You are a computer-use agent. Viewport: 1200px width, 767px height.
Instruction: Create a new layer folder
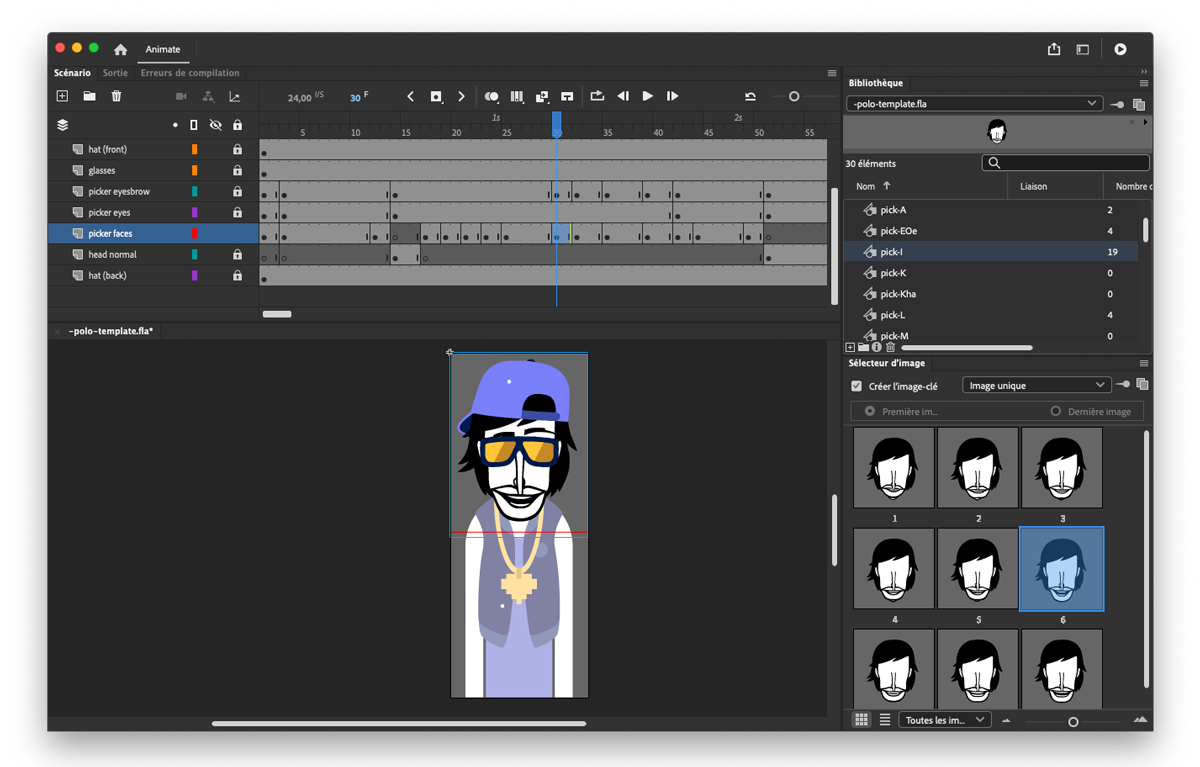89,96
